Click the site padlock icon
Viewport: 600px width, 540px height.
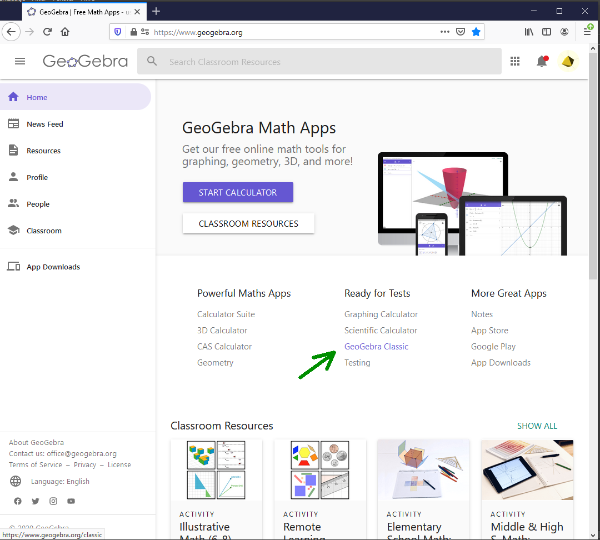(x=133, y=32)
